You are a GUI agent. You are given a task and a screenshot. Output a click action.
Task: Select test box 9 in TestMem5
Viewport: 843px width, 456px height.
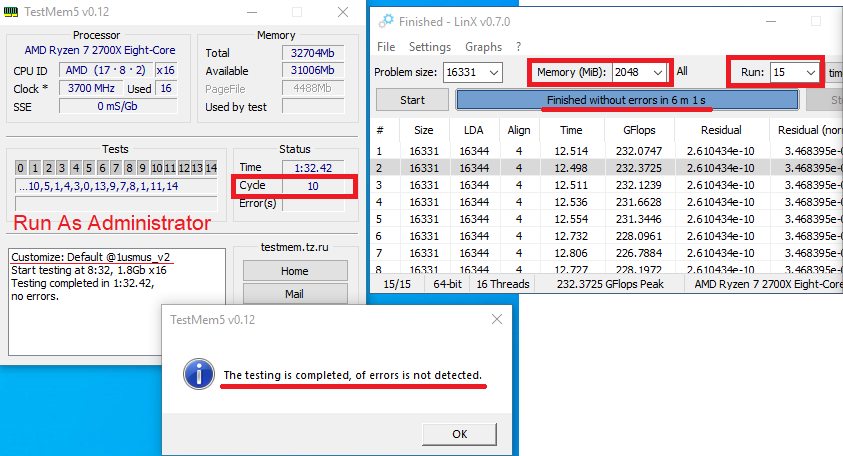click(142, 168)
